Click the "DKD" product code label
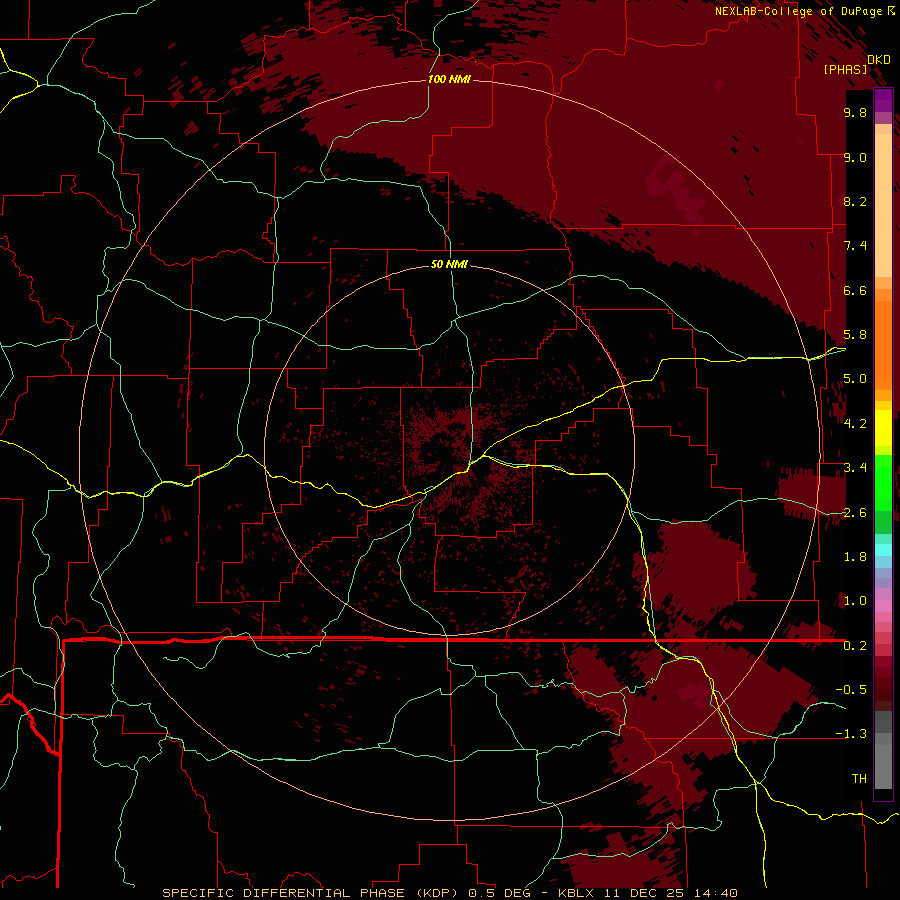Image resolution: width=900 pixels, height=900 pixels. [879, 60]
